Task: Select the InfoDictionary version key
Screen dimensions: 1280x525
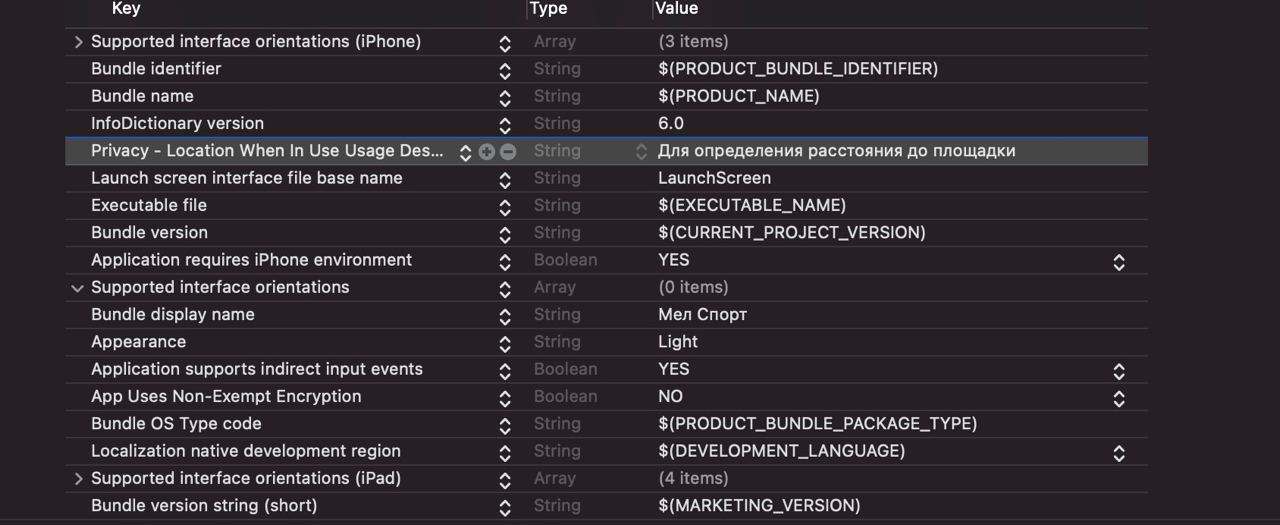Action: 177,123
